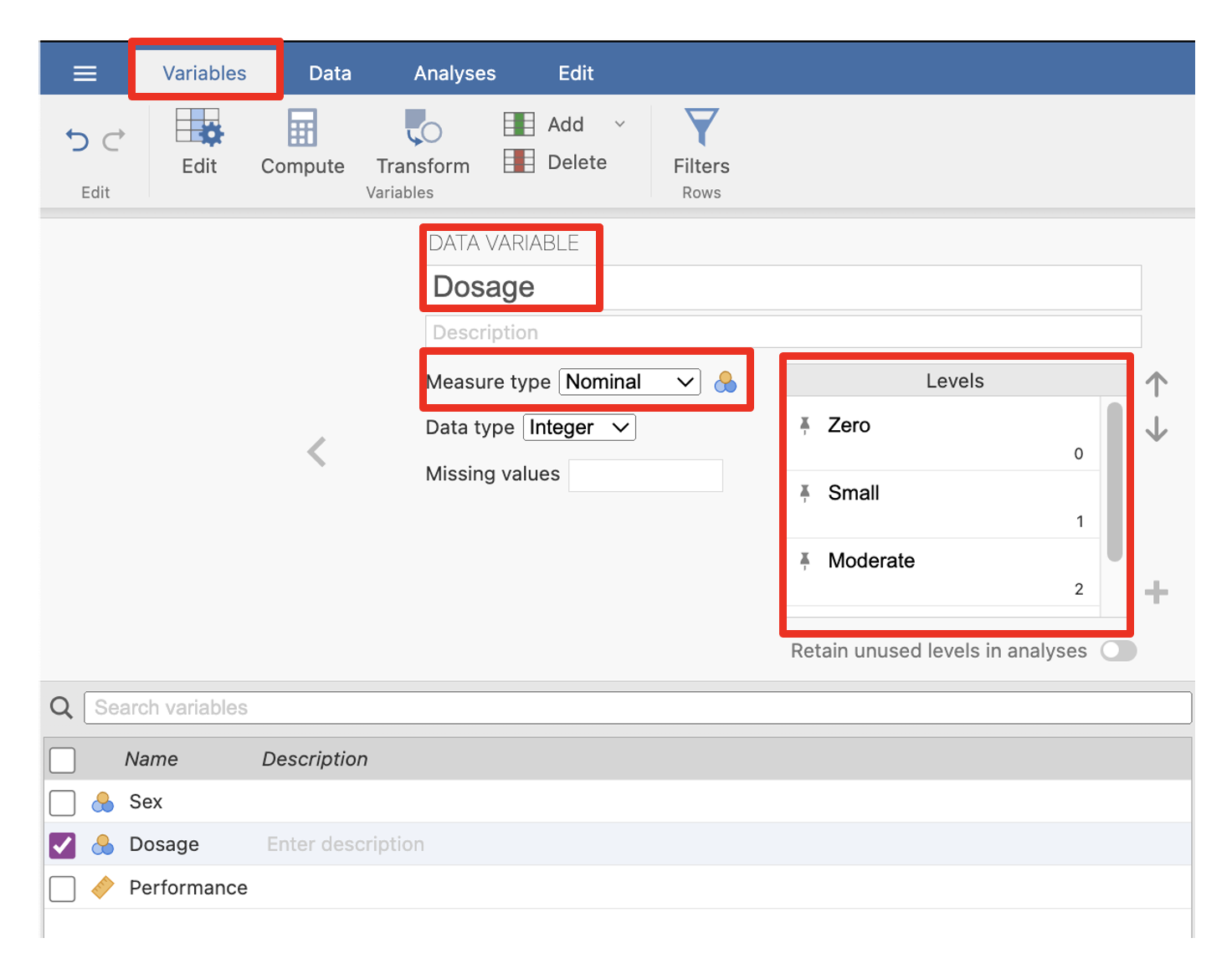Click the Add variable button

pos(544,124)
